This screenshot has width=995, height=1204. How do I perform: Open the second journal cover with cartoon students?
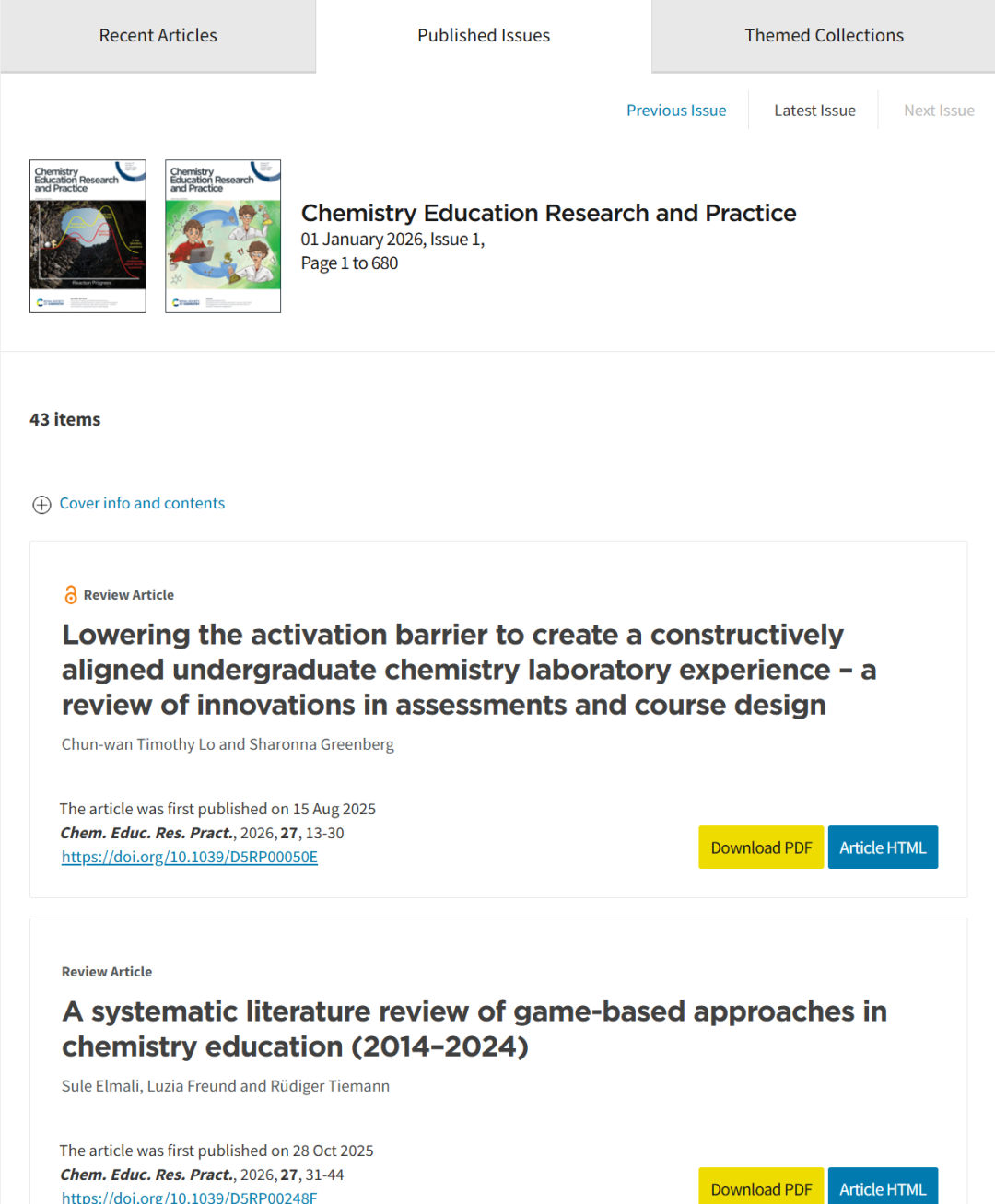(x=223, y=237)
